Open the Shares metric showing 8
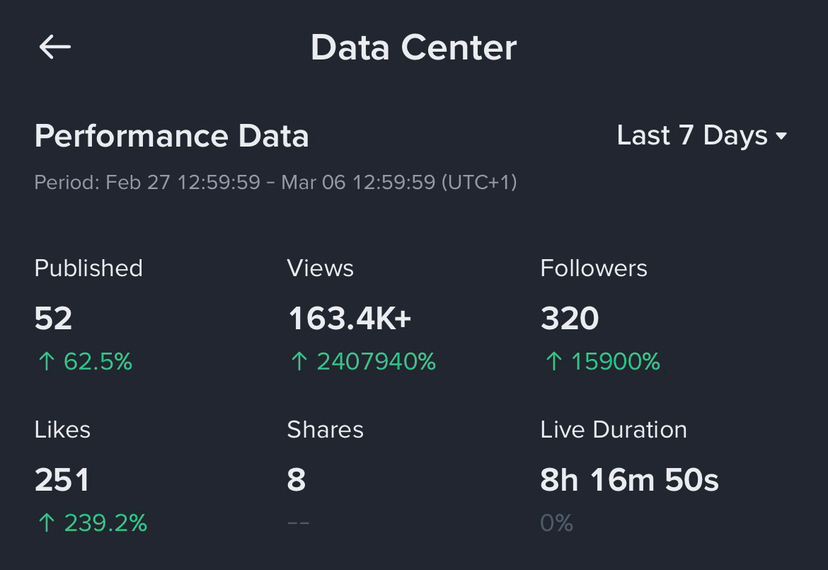 pos(296,480)
